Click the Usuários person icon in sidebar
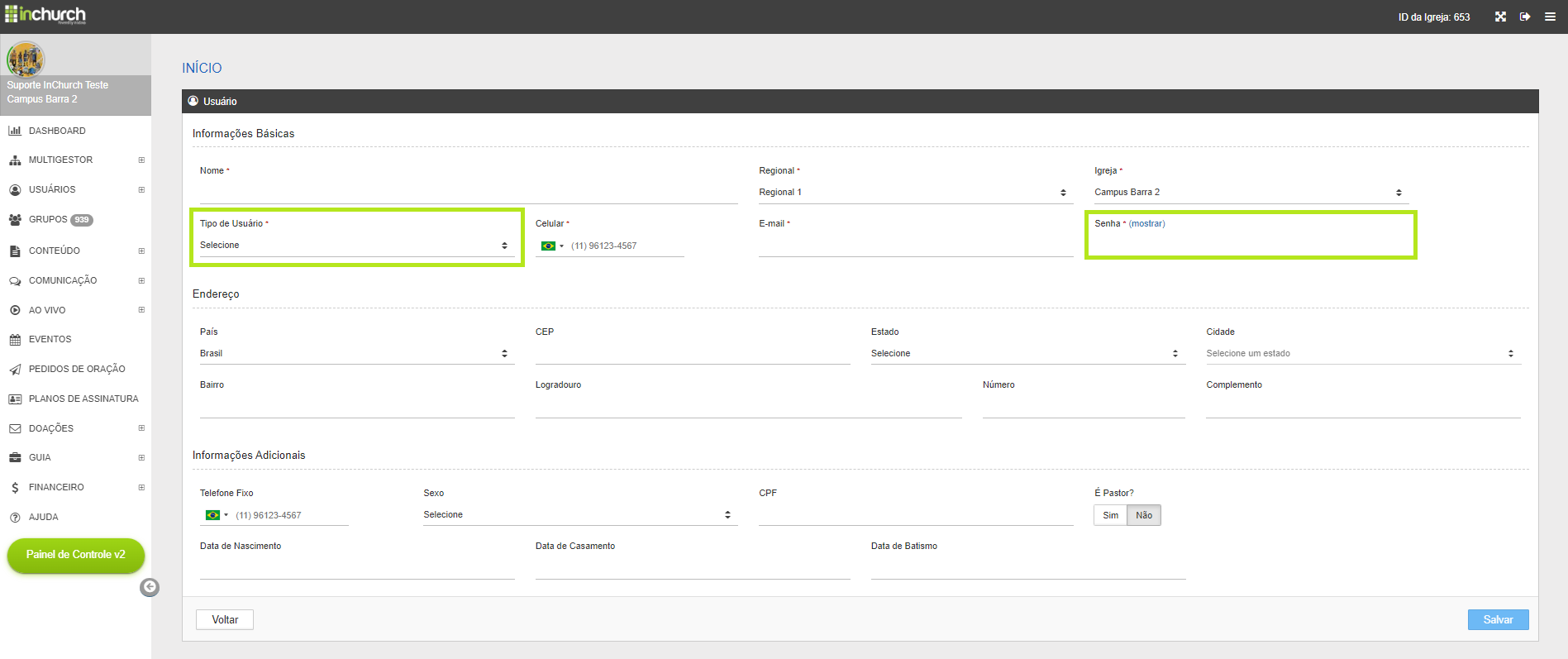The width and height of the screenshot is (1568, 659). click(15, 190)
